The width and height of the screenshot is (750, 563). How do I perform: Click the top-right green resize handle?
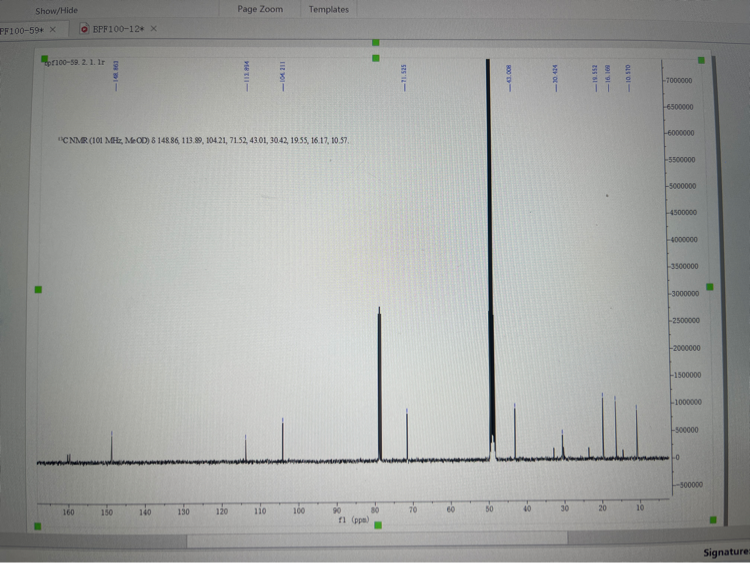tap(701, 60)
